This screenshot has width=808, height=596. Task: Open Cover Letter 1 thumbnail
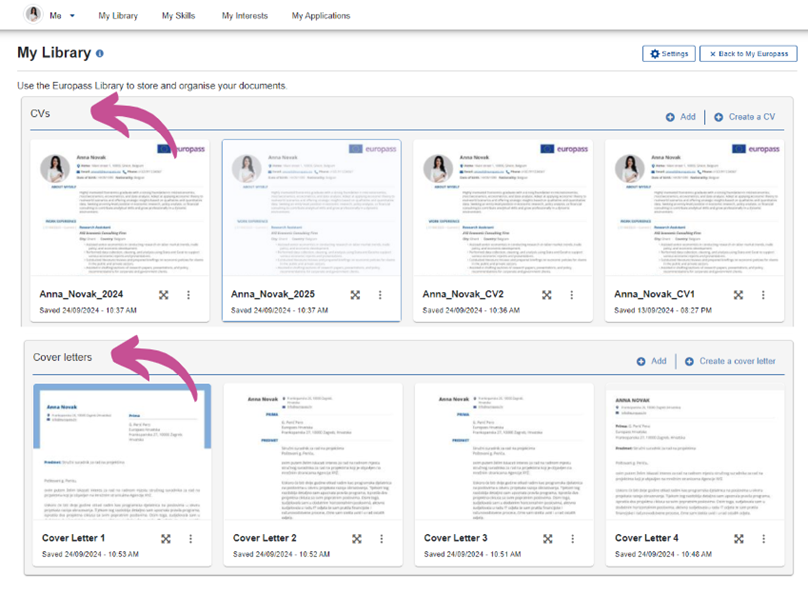[x=122, y=452]
